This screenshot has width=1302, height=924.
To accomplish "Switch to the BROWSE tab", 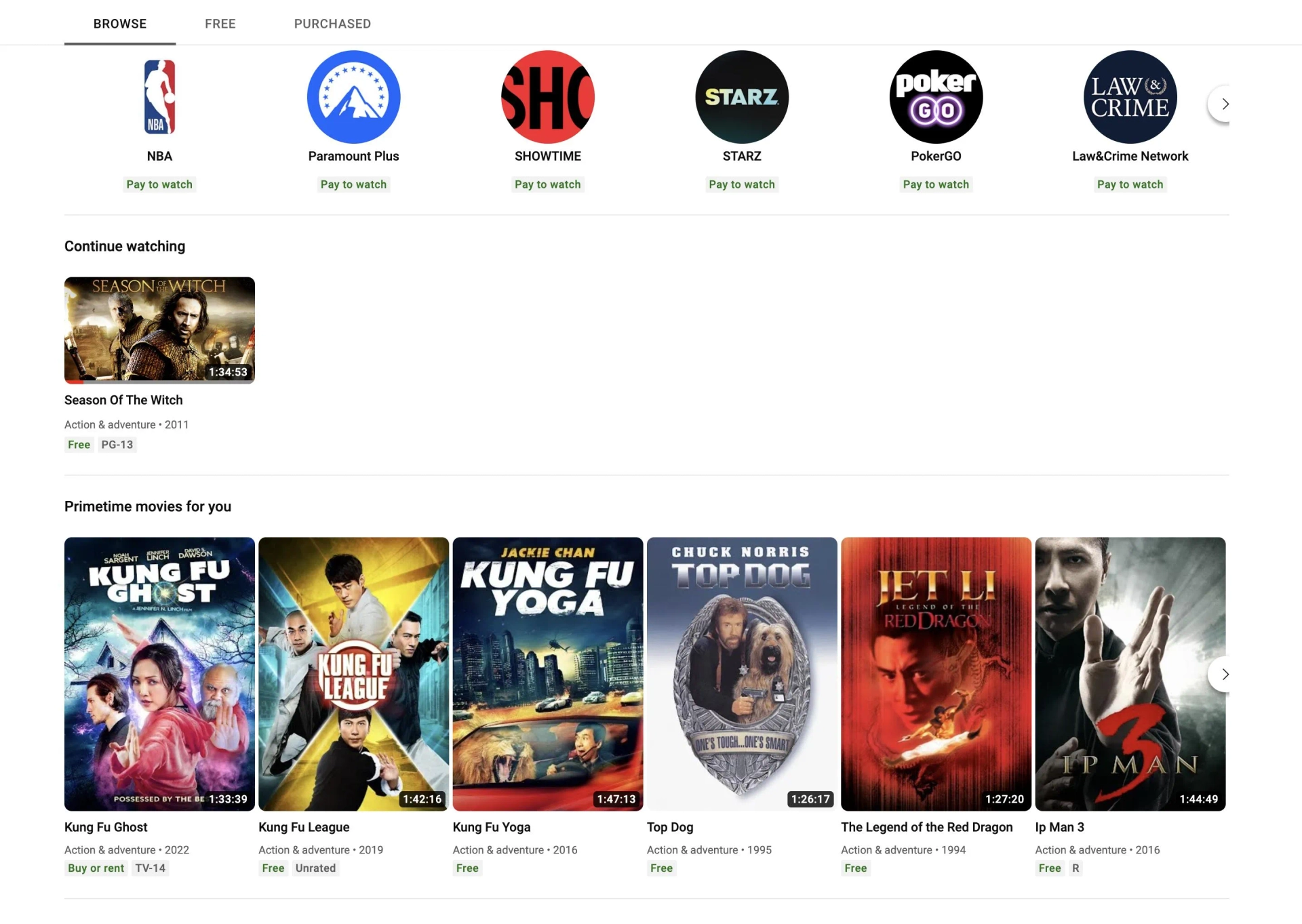I will [120, 24].
